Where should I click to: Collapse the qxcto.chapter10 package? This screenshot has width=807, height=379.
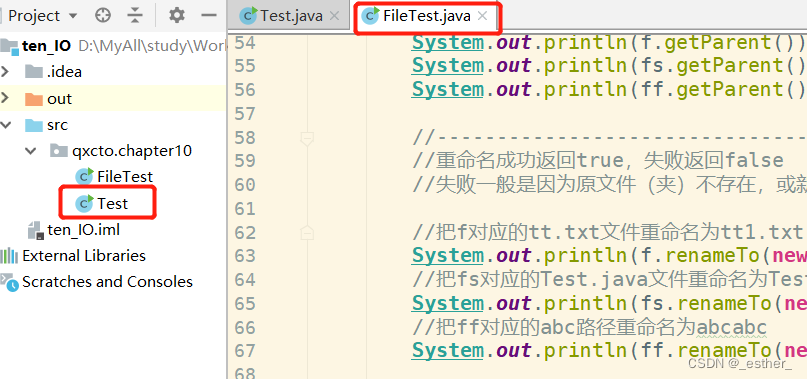click(x=31, y=151)
